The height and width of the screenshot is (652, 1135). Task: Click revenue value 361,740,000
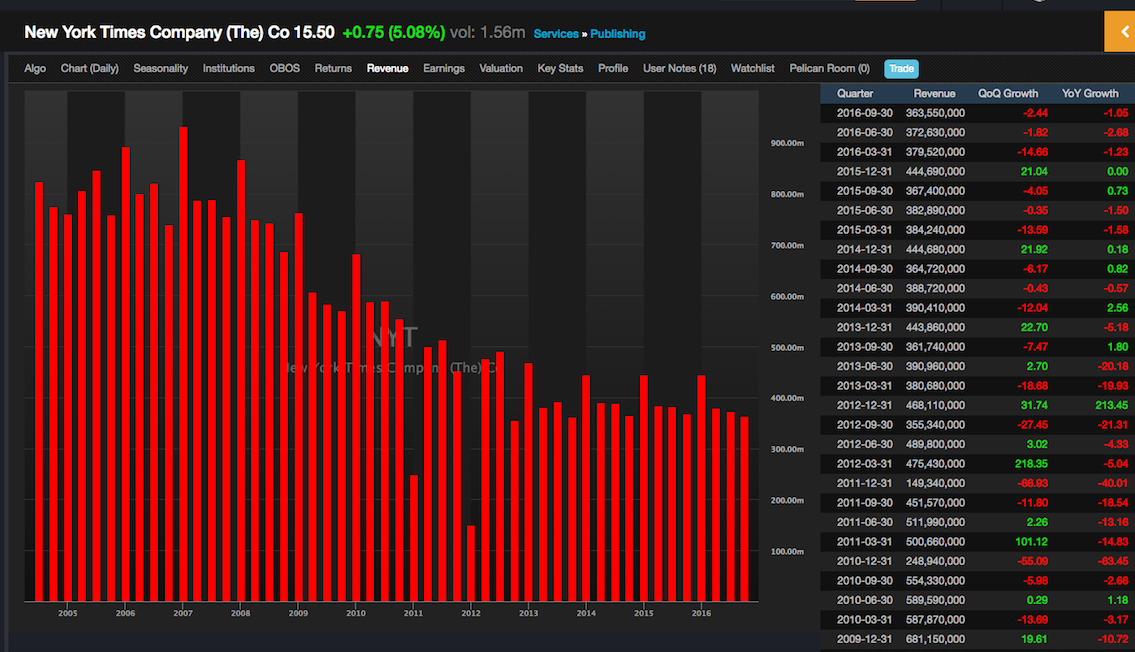pyautogui.click(x=935, y=347)
